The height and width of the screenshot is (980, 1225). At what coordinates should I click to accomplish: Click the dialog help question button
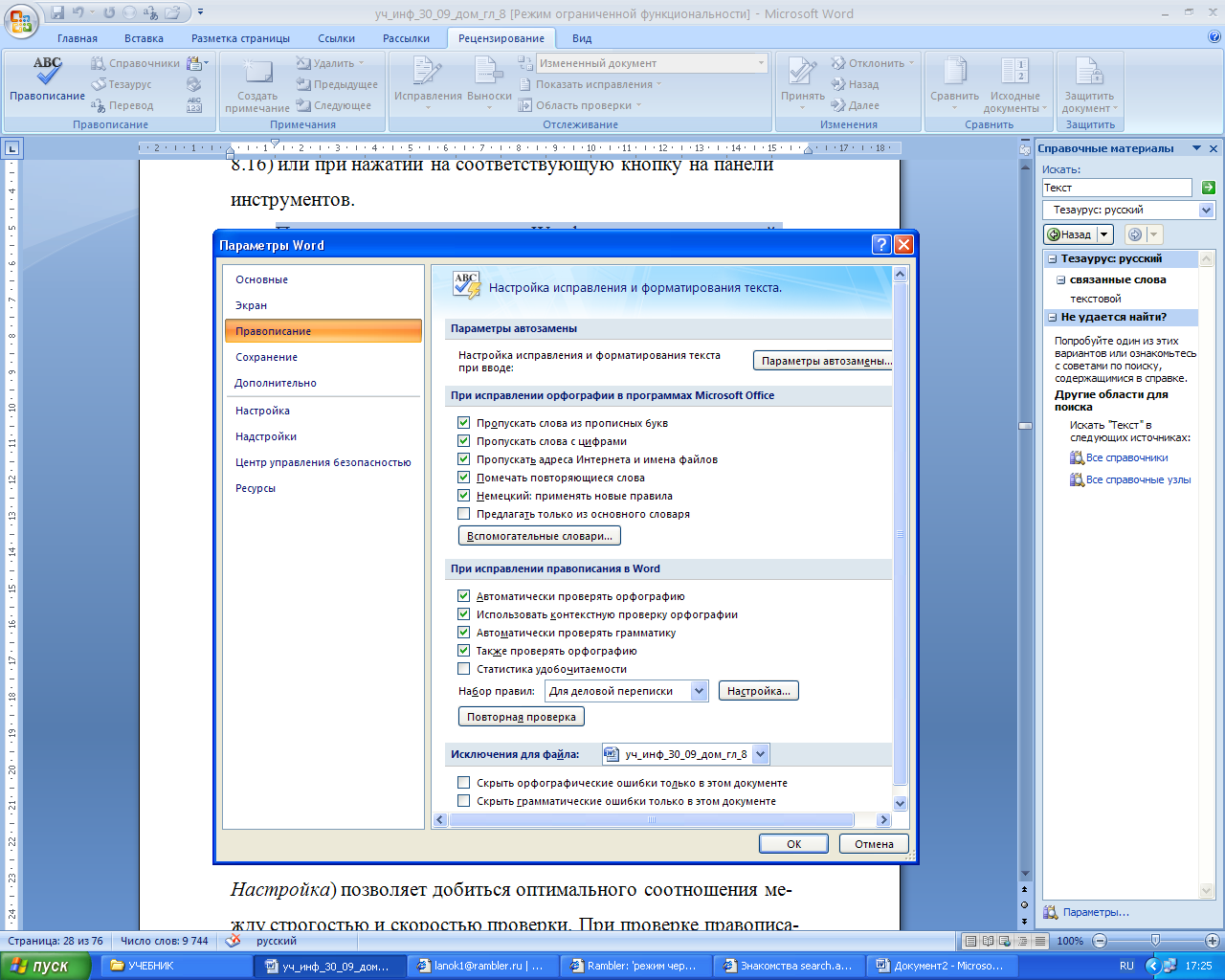click(881, 245)
